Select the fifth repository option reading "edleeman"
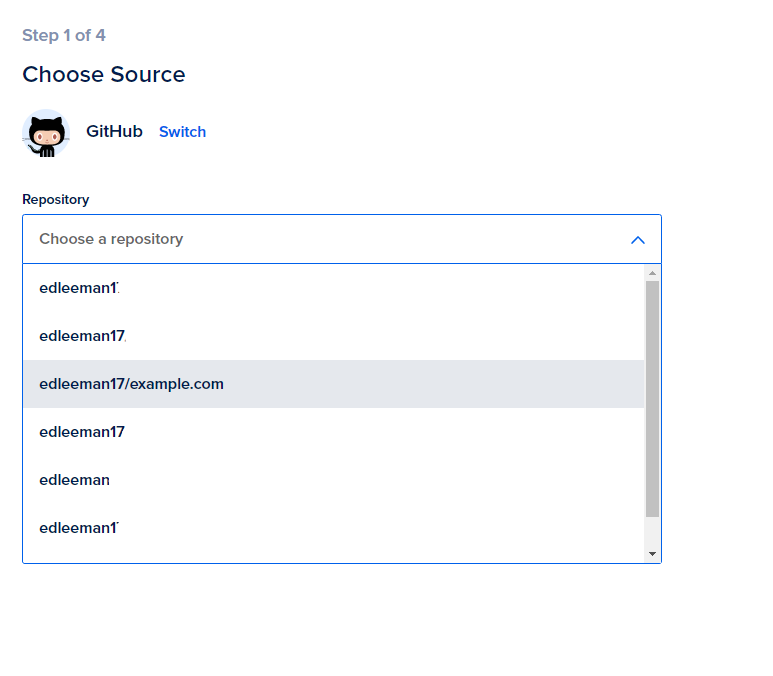This screenshot has height=676, width=773. coord(74,480)
